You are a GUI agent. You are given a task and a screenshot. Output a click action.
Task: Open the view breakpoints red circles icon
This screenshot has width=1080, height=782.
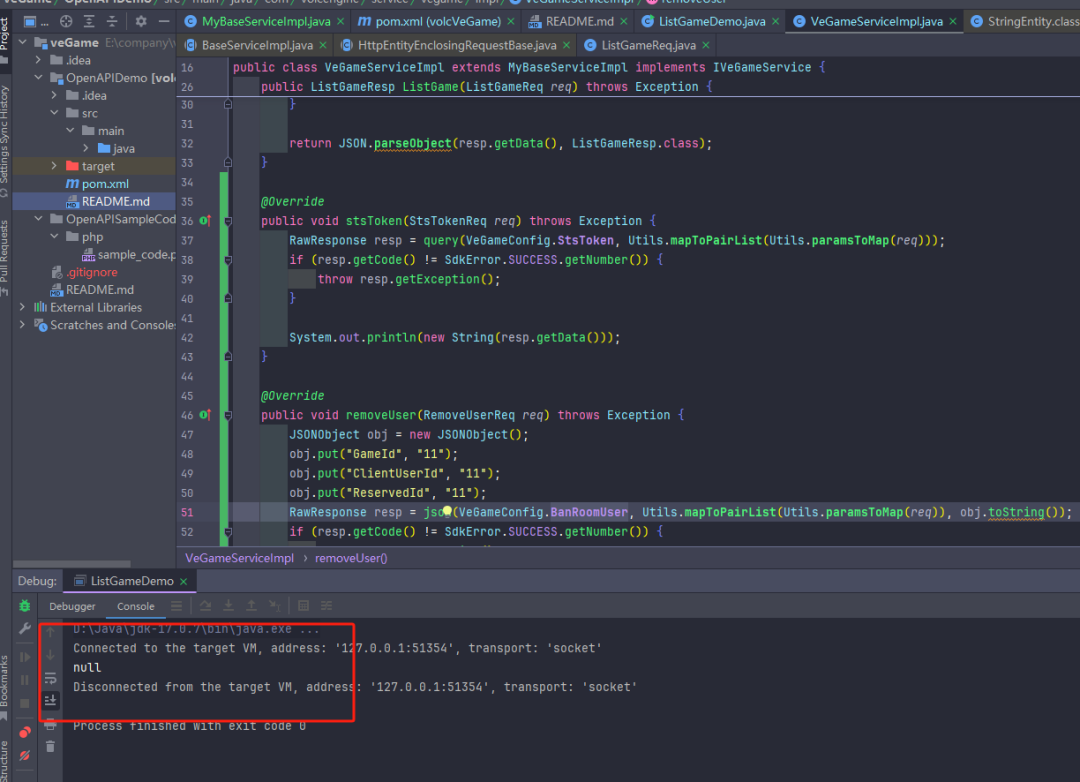[x=25, y=732]
